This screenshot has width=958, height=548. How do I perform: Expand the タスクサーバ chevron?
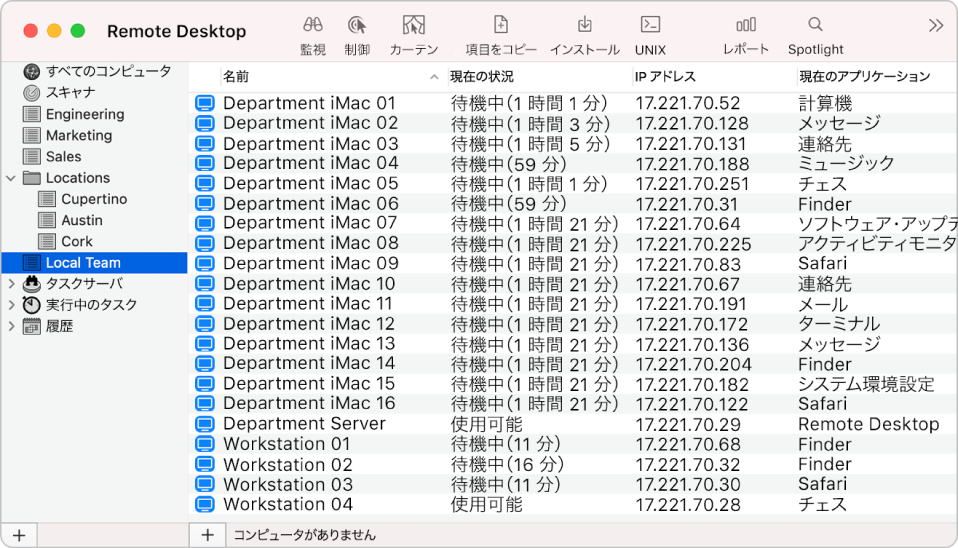[11, 284]
